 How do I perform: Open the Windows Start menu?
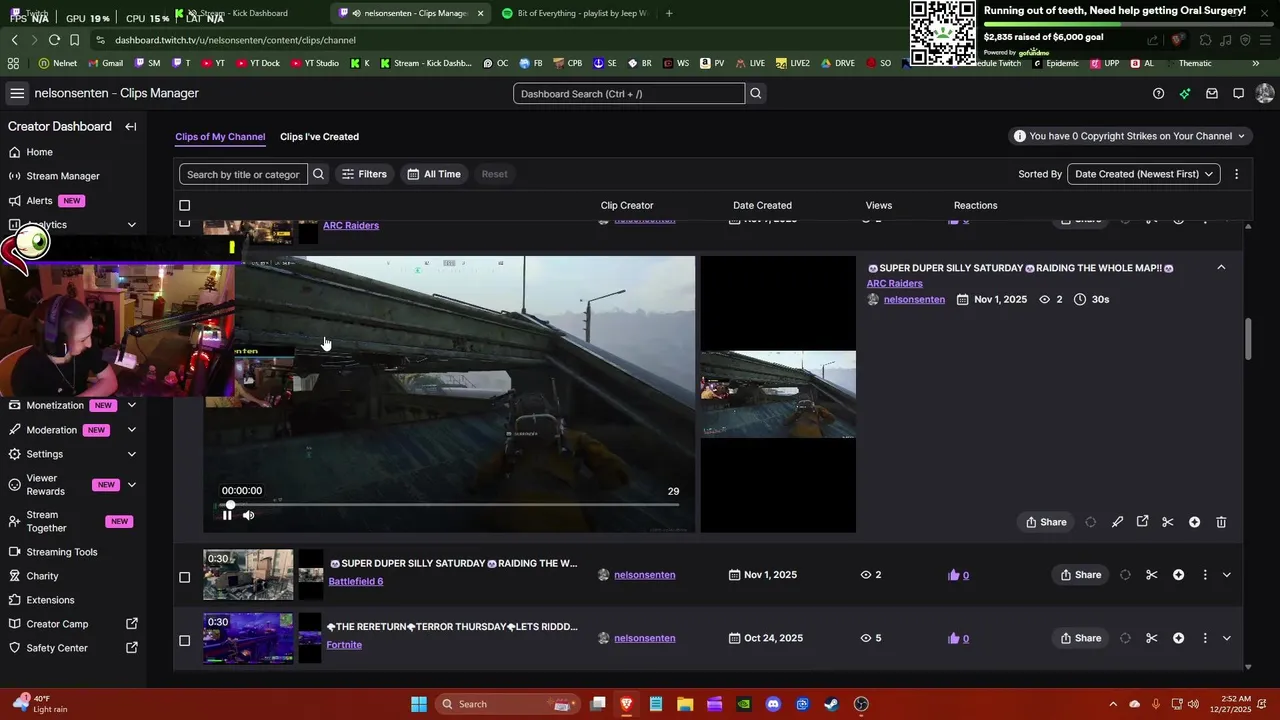pyautogui.click(x=419, y=704)
